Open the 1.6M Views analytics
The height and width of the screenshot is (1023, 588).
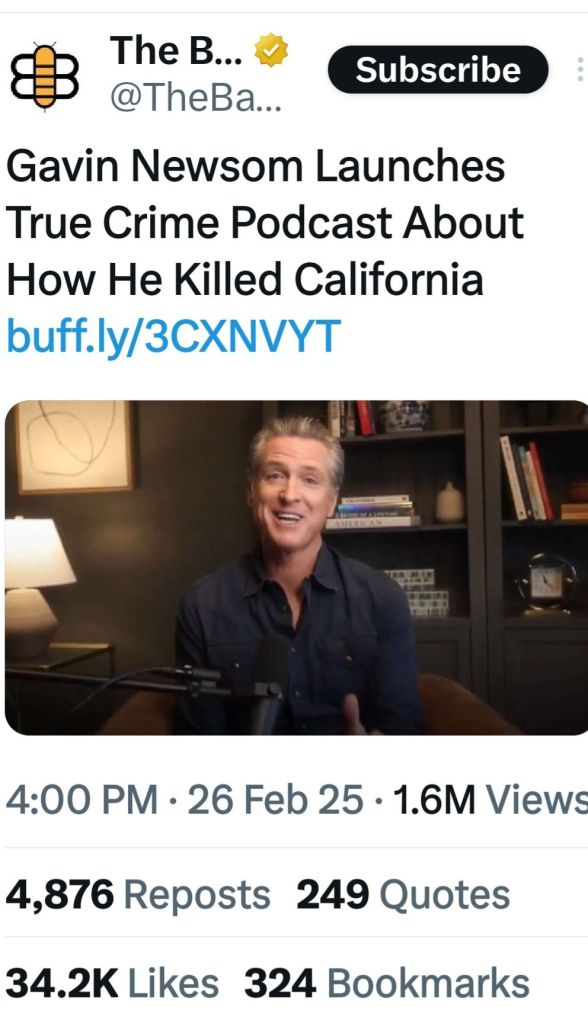pyautogui.click(x=490, y=799)
